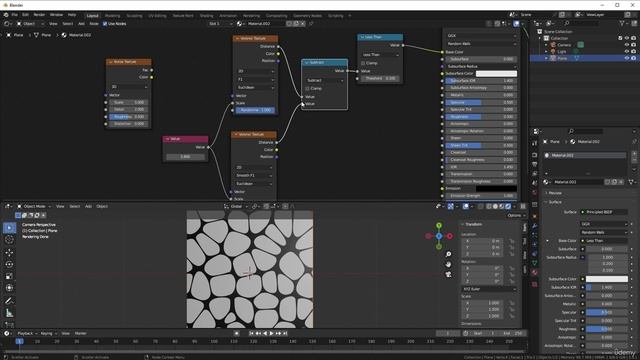Click the Value node's 5.800 field
The width and height of the screenshot is (640, 360).
pos(185,157)
